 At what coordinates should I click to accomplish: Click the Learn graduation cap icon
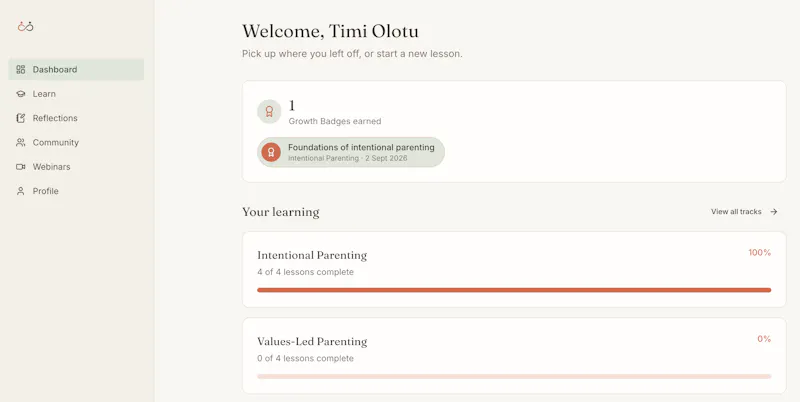(x=20, y=94)
